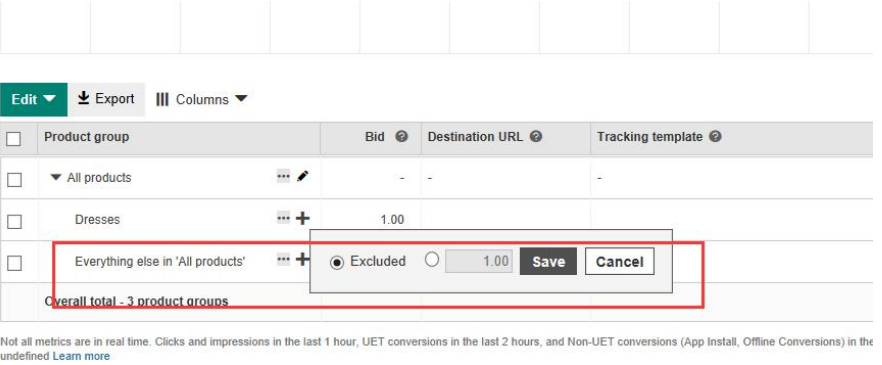Tick the select-all checkbox in table header

coord(14,138)
